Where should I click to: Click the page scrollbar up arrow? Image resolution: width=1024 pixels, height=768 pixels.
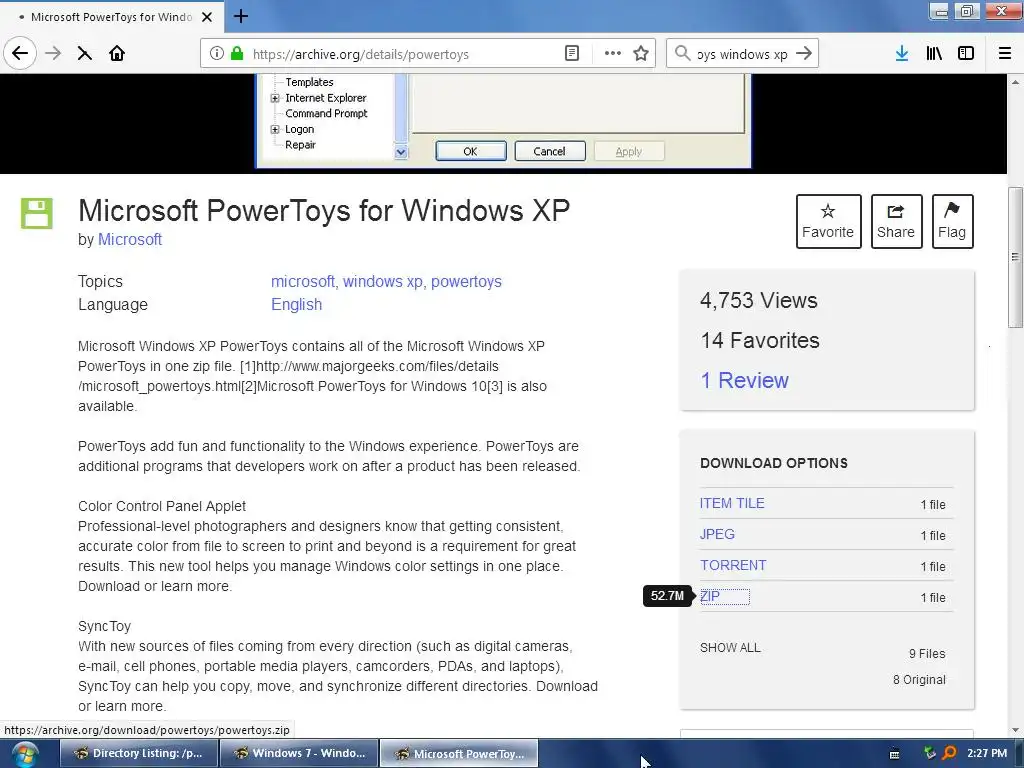(x=1015, y=82)
